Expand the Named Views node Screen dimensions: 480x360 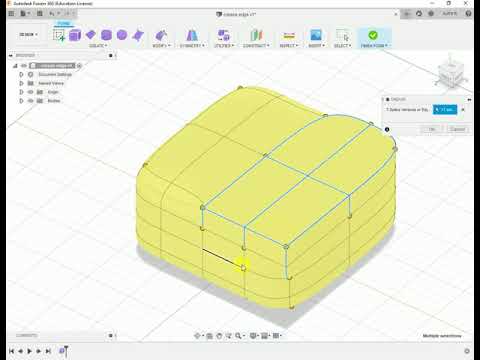21,83
